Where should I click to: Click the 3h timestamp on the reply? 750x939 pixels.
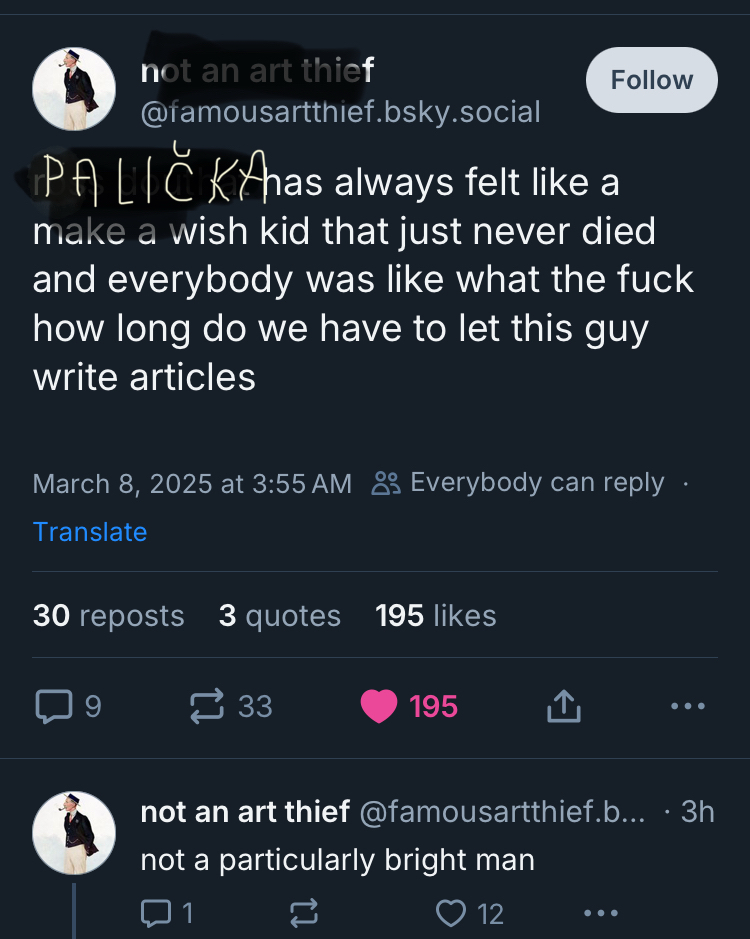(x=697, y=812)
